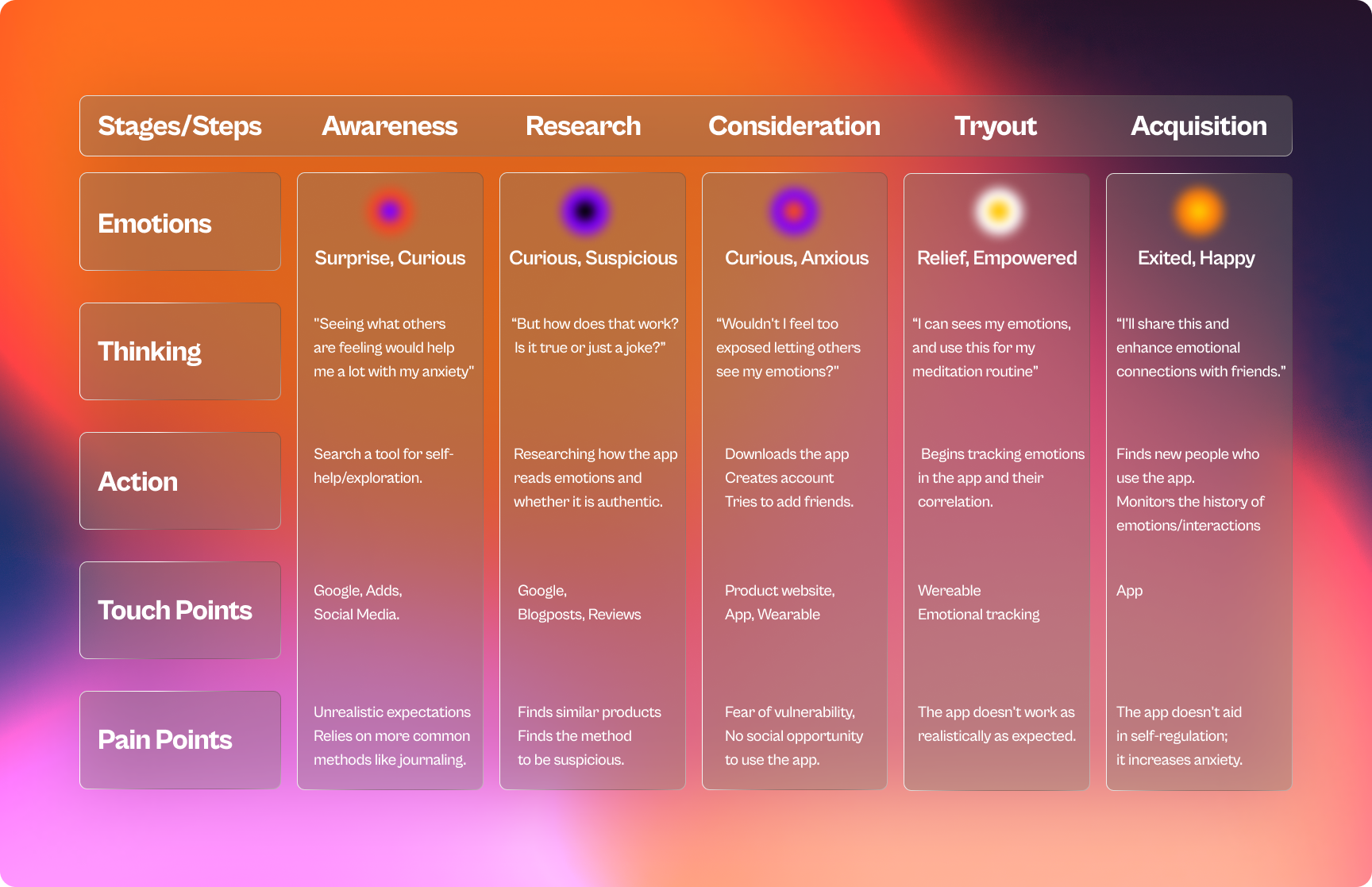Click 'Finds new people who use the app' text
The image size is (1372, 887).
coord(1190,490)
